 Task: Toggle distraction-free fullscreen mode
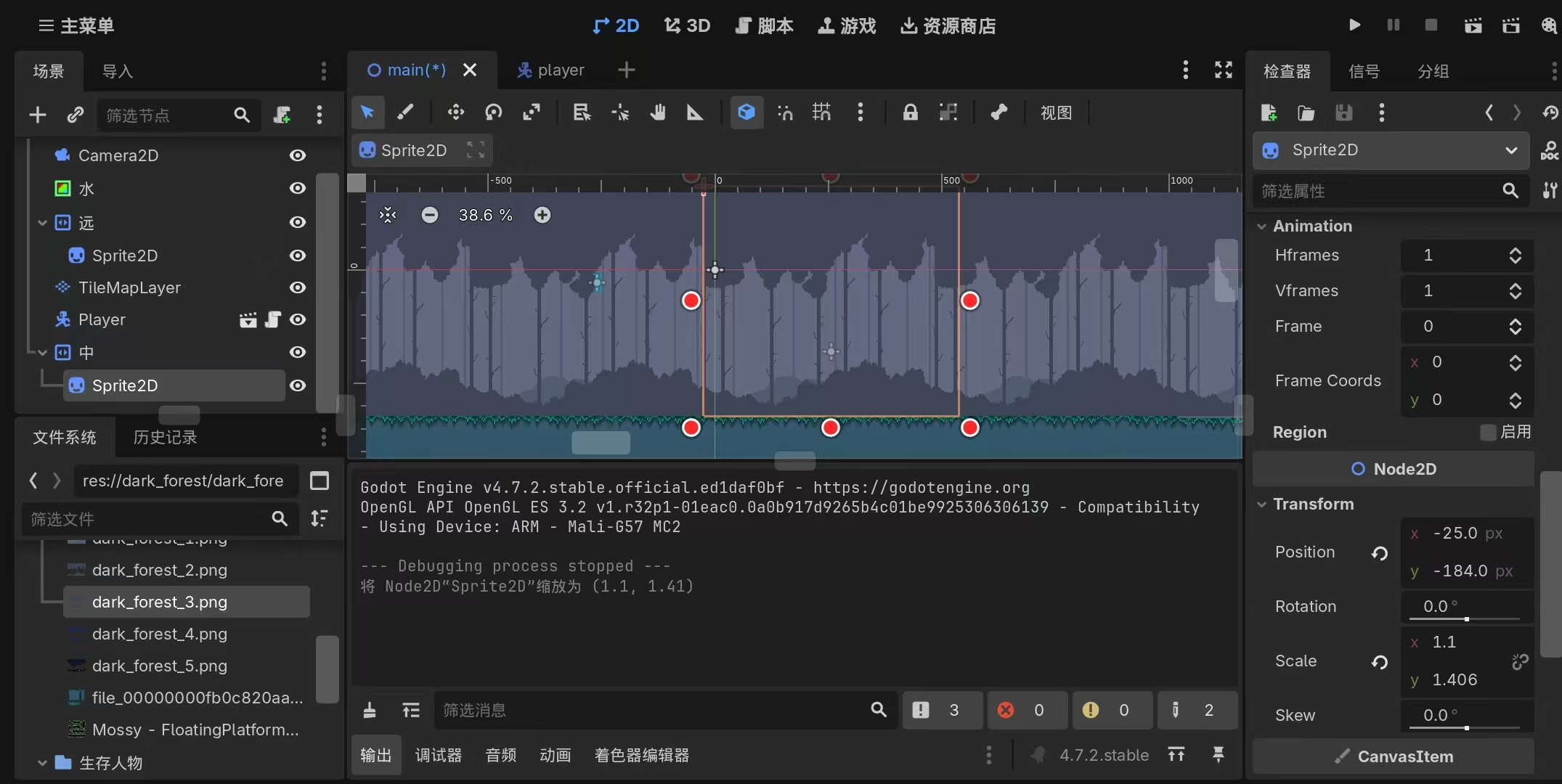coord(1224,70)
